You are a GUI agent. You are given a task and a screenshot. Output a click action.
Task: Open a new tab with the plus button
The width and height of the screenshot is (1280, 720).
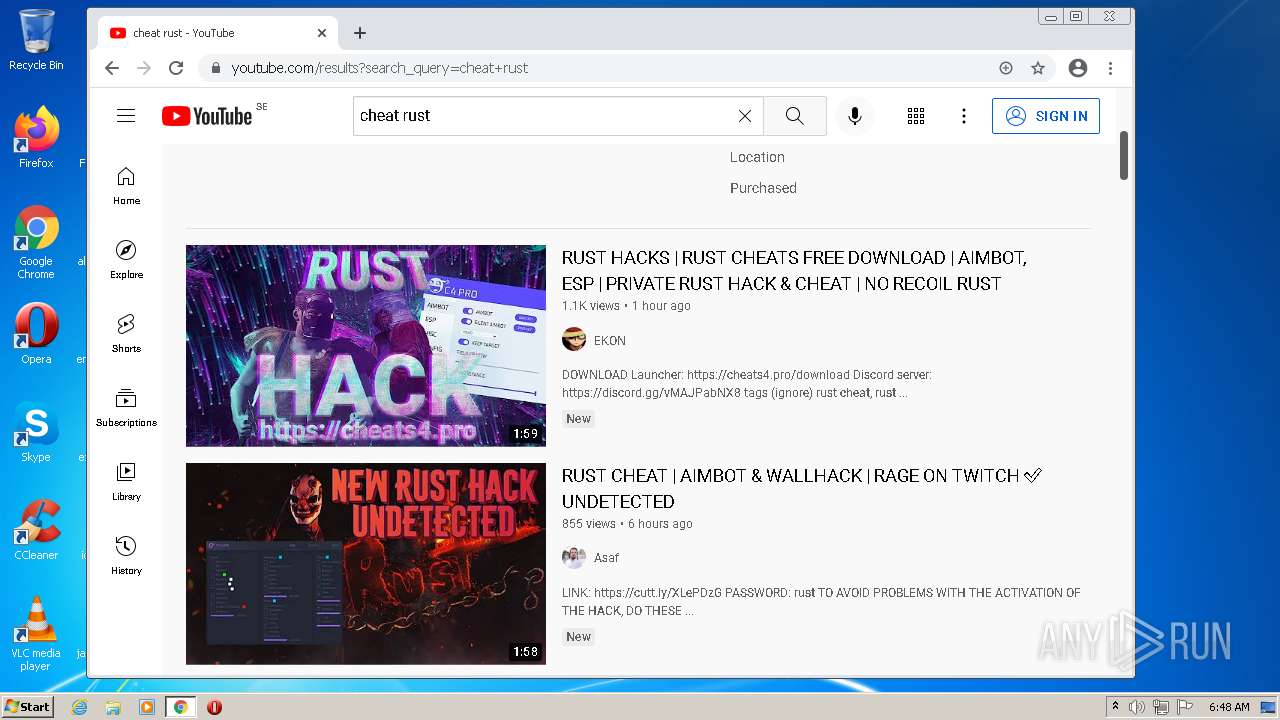click(x=360, y=33)
